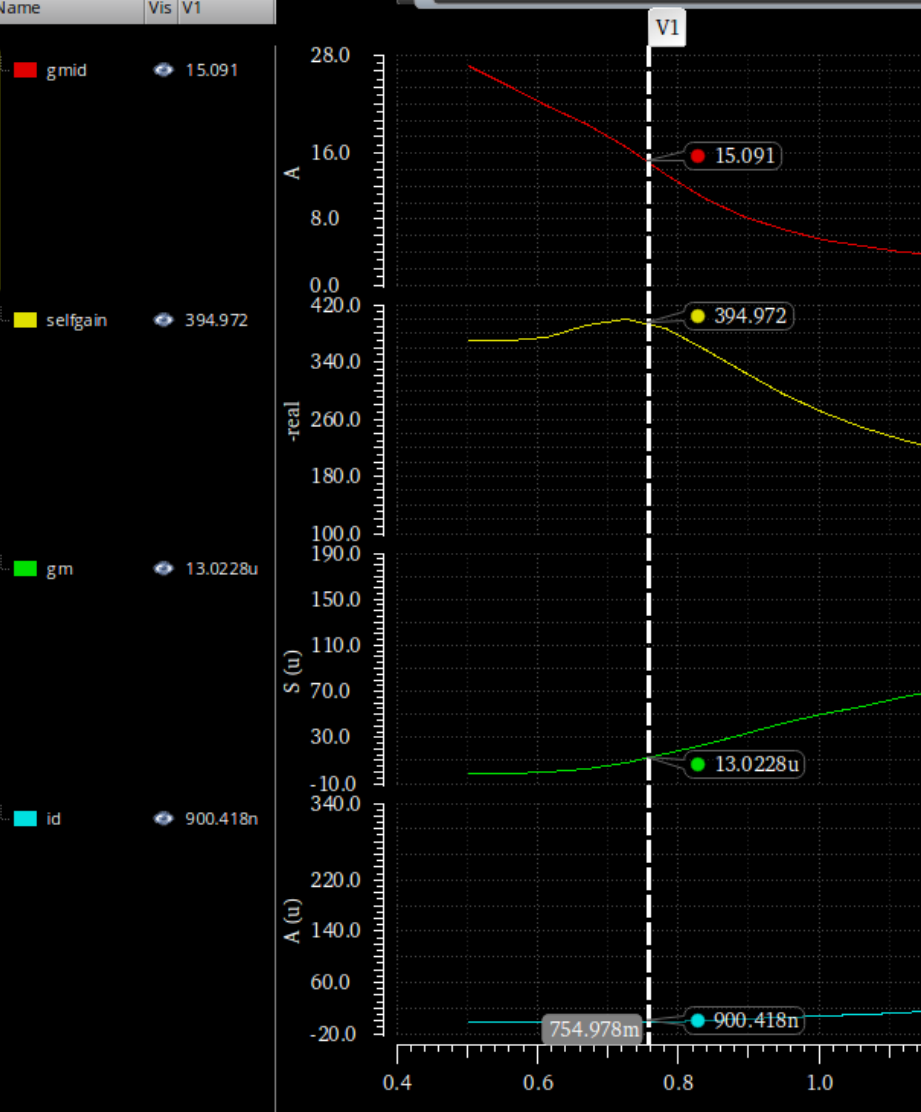Screen dimensions: 921x1112
Task: Click the 13.0228u gm marker readout
Action: point(744,764)
